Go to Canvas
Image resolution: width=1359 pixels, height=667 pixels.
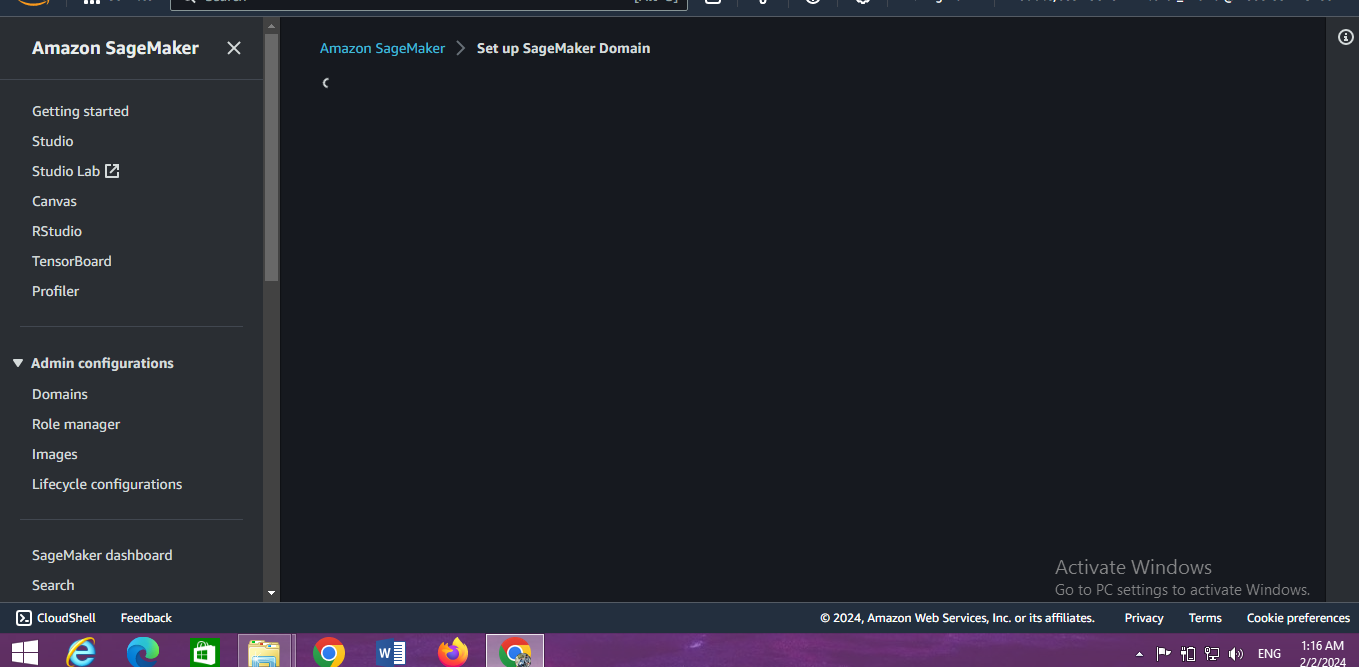[x=54, y=201]
